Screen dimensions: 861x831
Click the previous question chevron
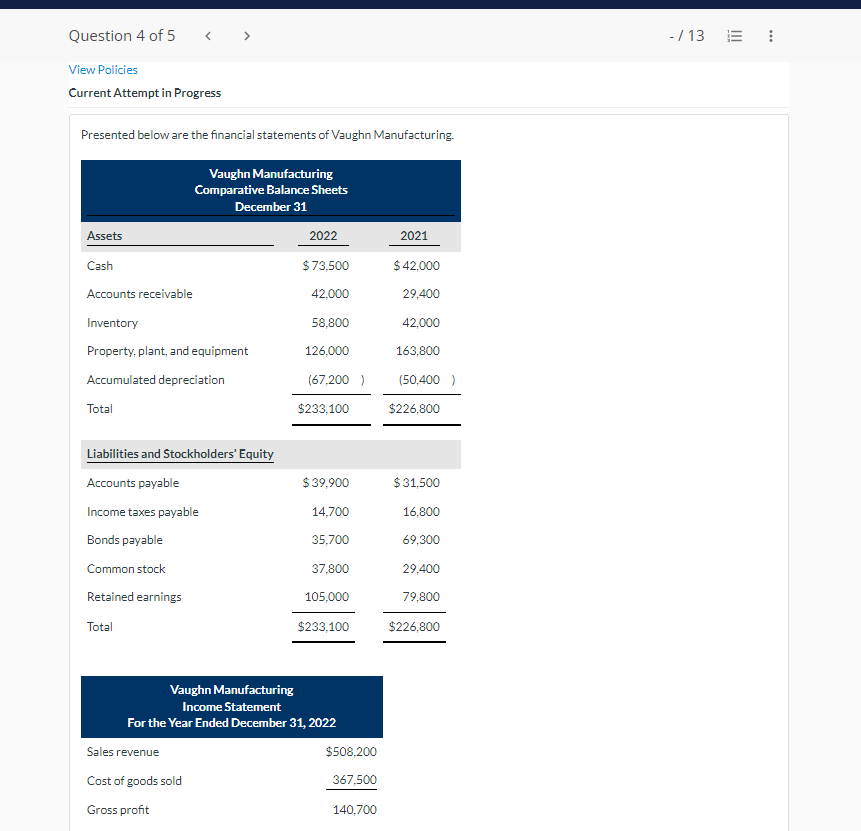(x=207, y=35)
